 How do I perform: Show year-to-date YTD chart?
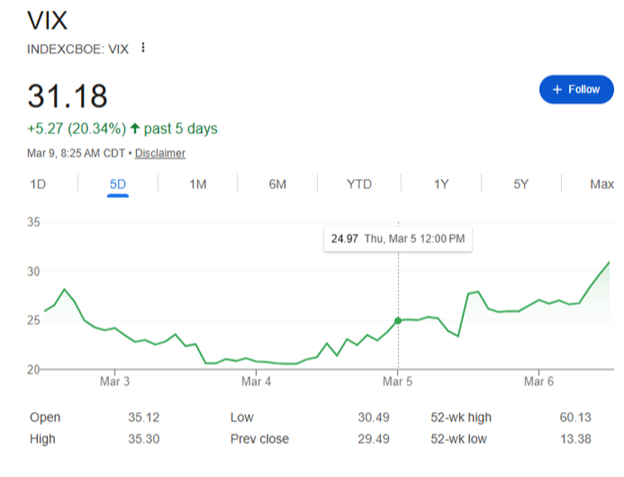point(359,184)
